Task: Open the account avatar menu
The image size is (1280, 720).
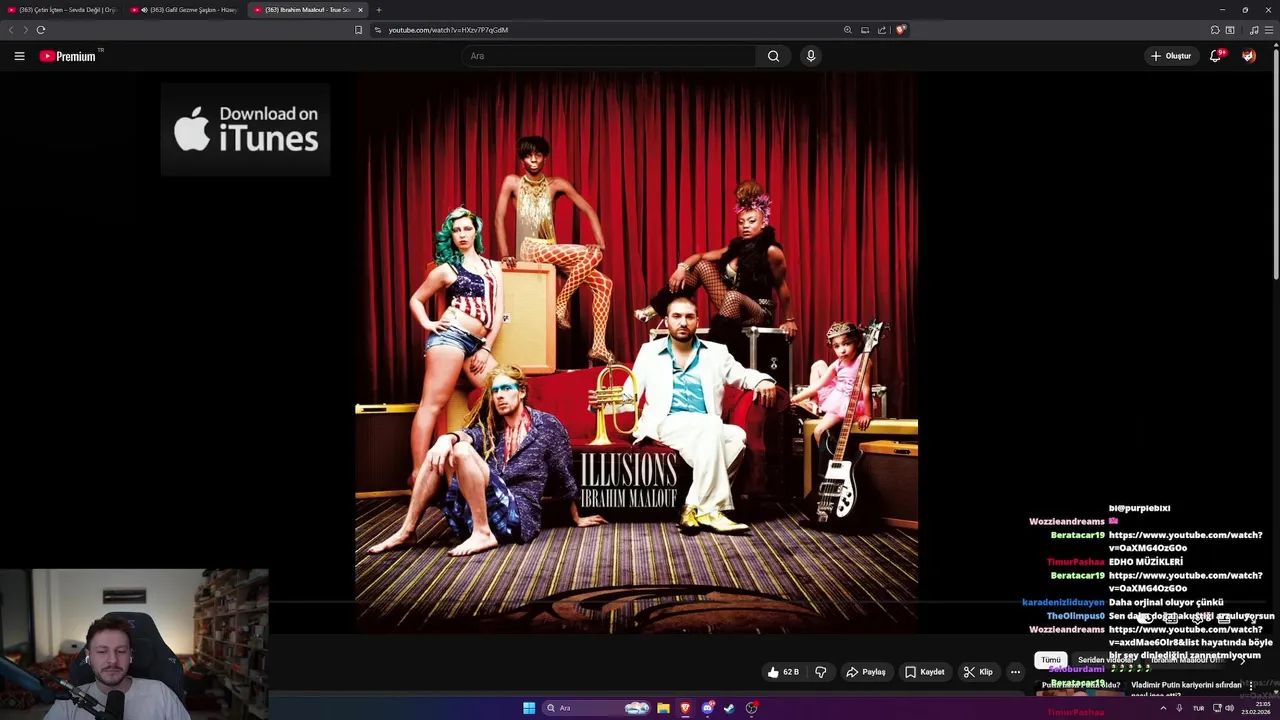Action: (1248, 56)
